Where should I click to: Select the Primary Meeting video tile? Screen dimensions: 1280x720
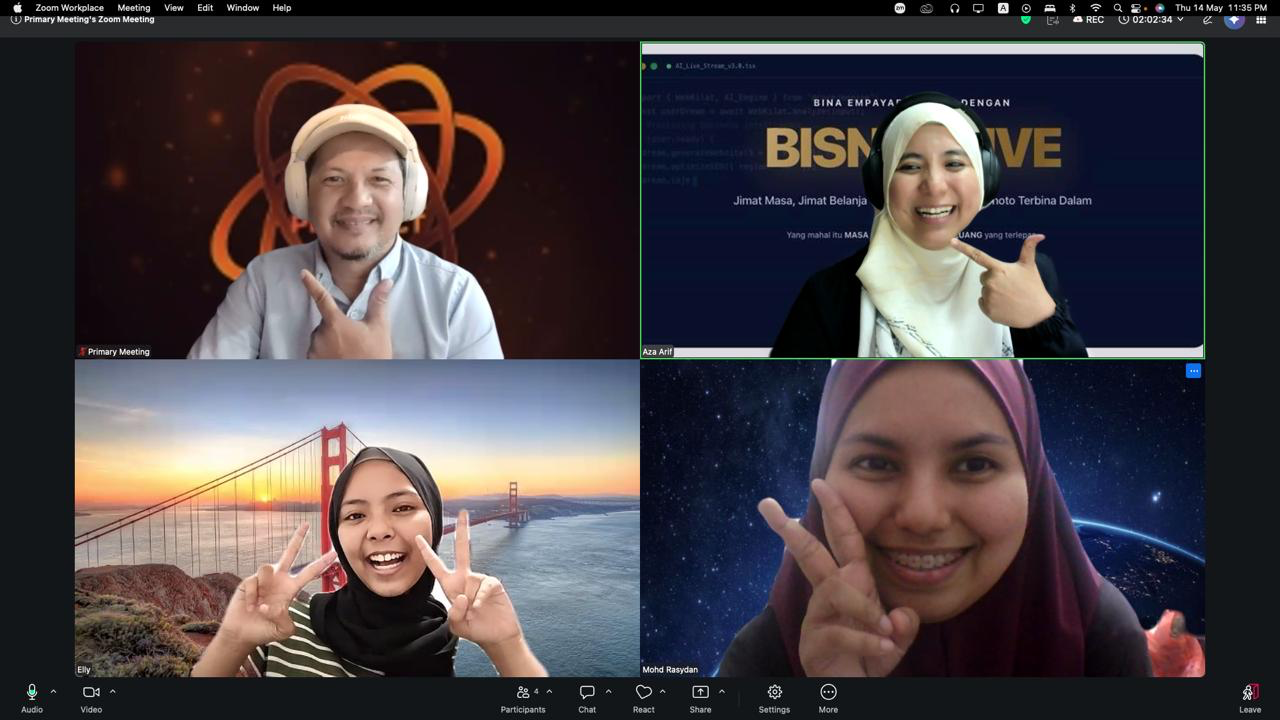pyautogui.click(x=357, y=200)
